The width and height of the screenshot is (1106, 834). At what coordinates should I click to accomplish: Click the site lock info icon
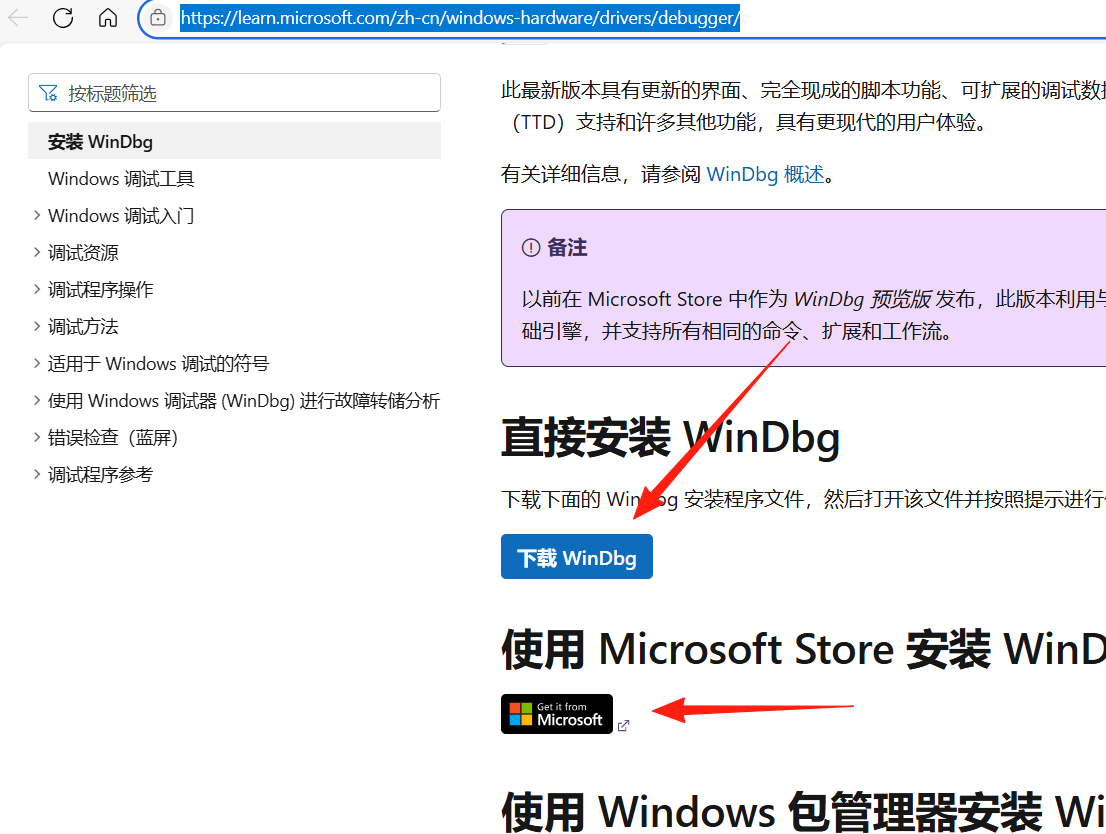(x=157, y=18)
